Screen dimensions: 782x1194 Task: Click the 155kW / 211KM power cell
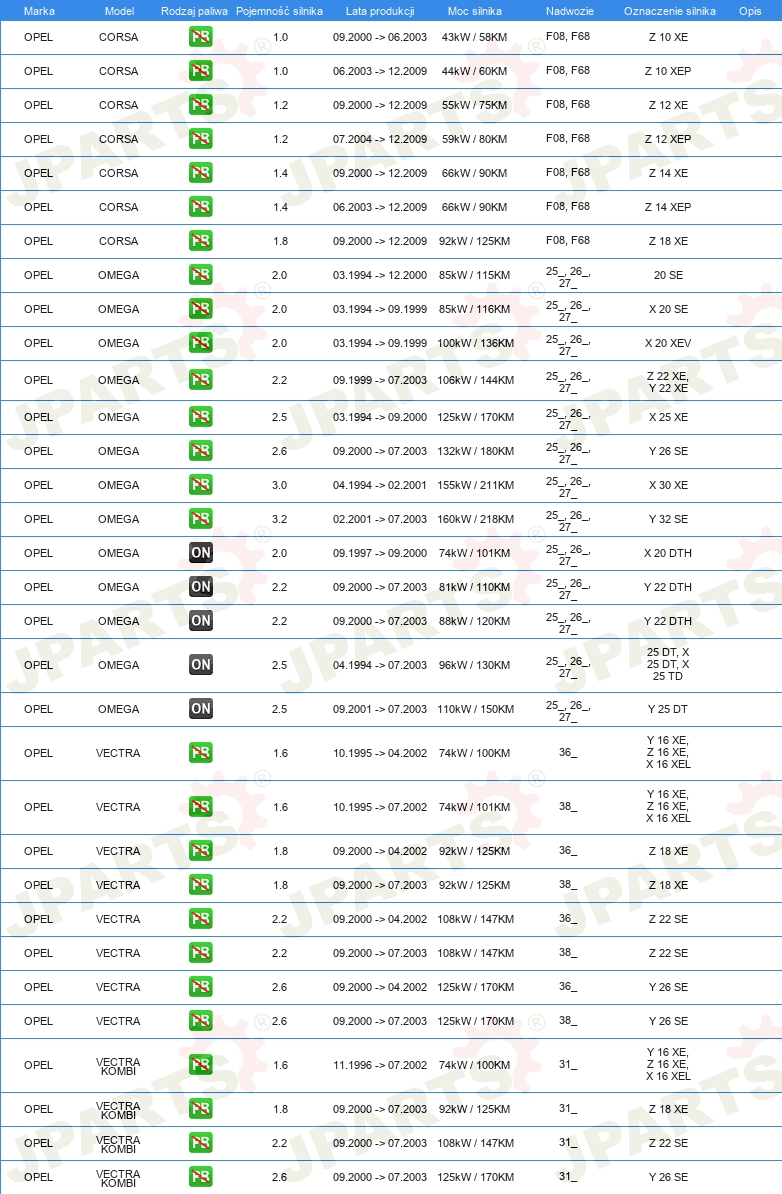(475, 486)
